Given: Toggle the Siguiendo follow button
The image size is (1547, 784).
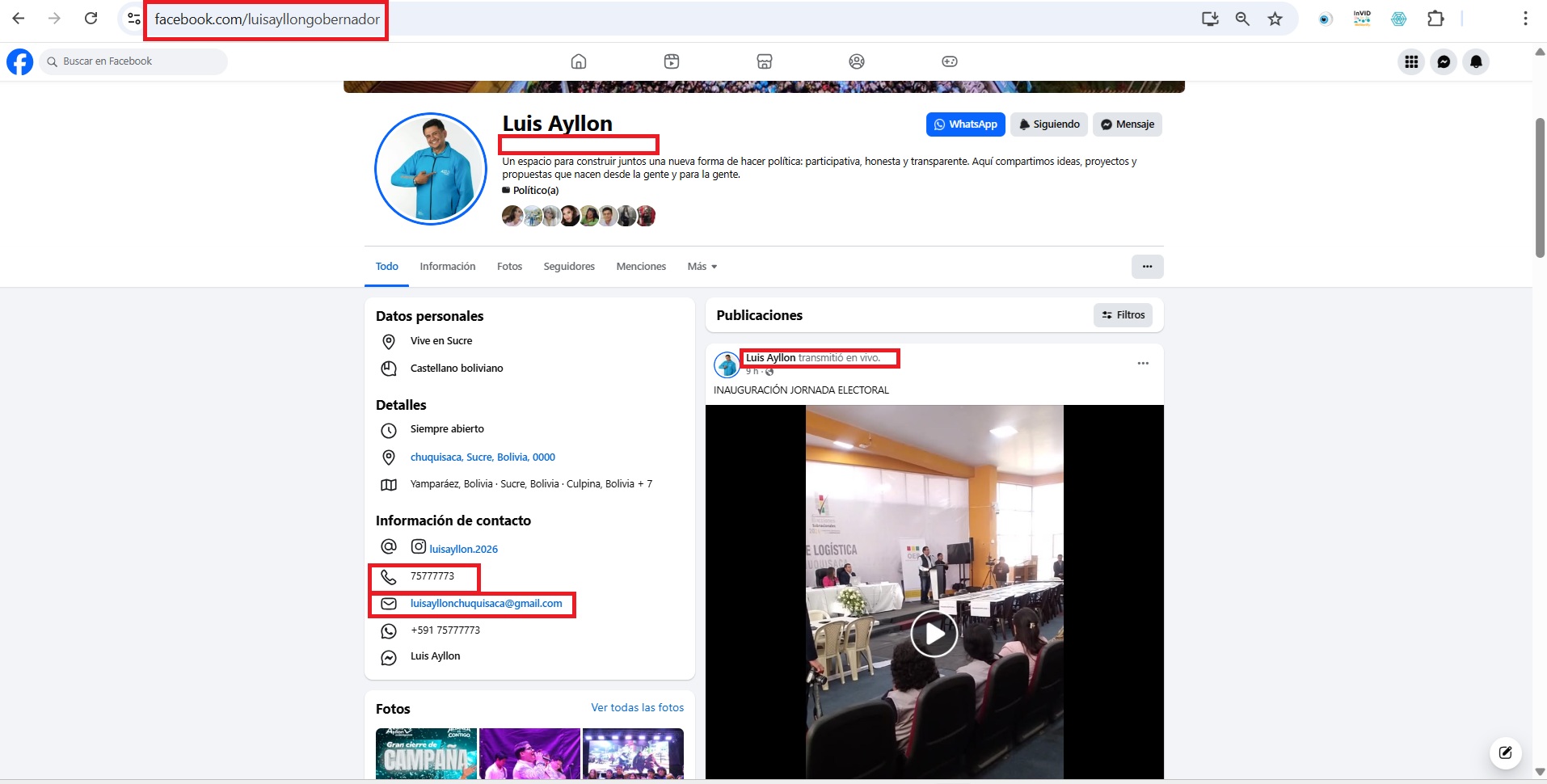Looking at the screenshot, I should point(1048,124).
